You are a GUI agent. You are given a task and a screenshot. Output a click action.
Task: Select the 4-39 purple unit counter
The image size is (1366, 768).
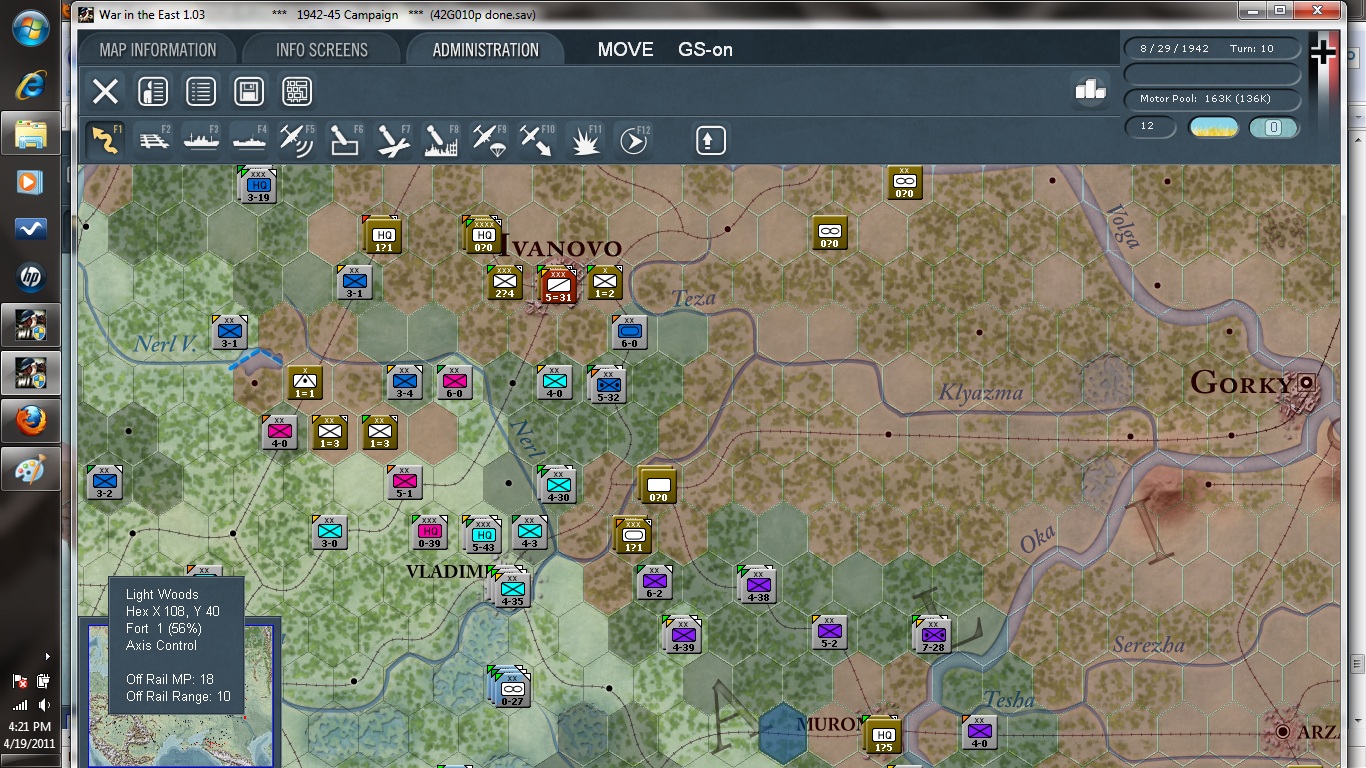pyautogui.click(x=683, y=635)
